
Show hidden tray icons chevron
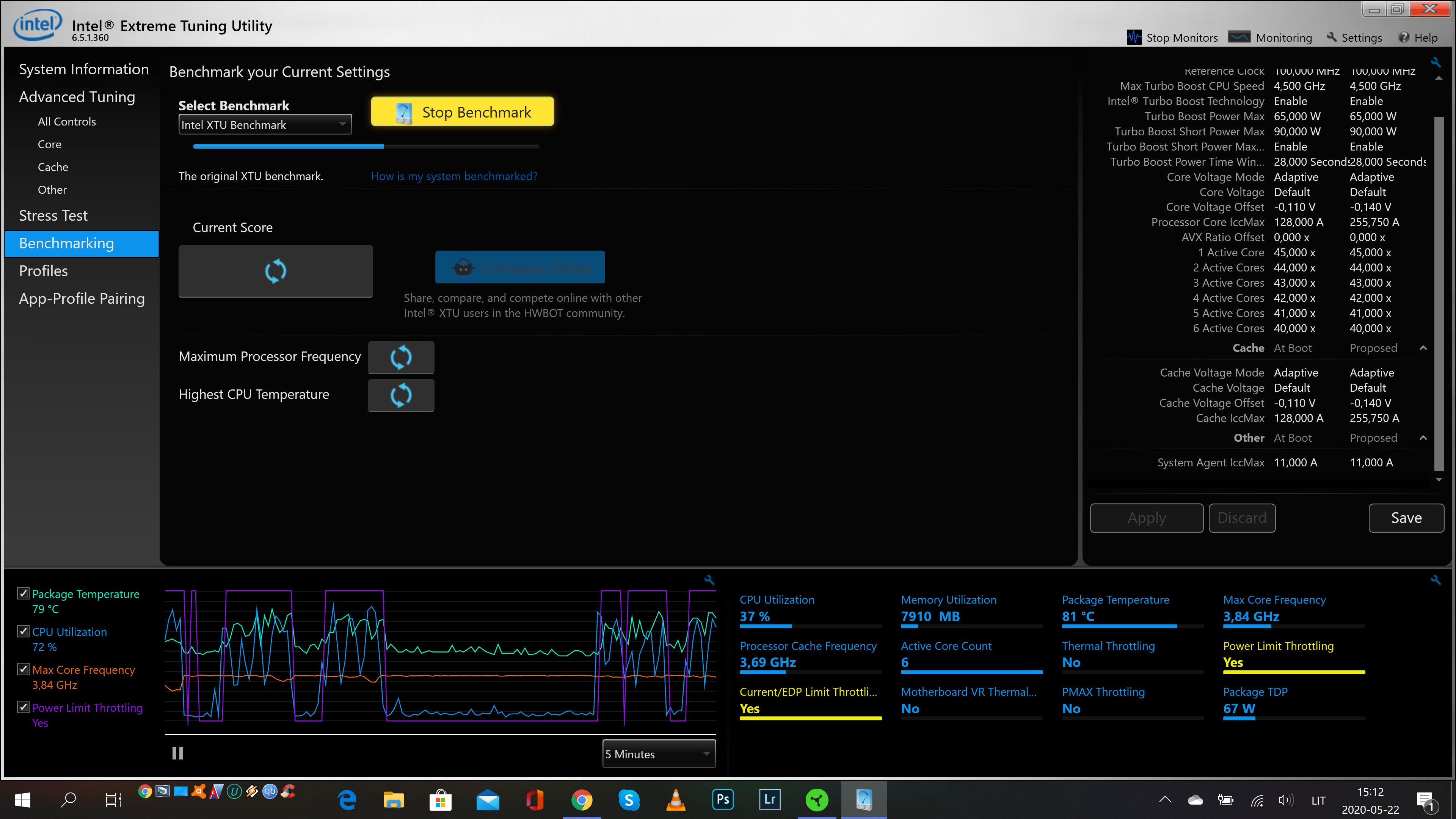1165,800
